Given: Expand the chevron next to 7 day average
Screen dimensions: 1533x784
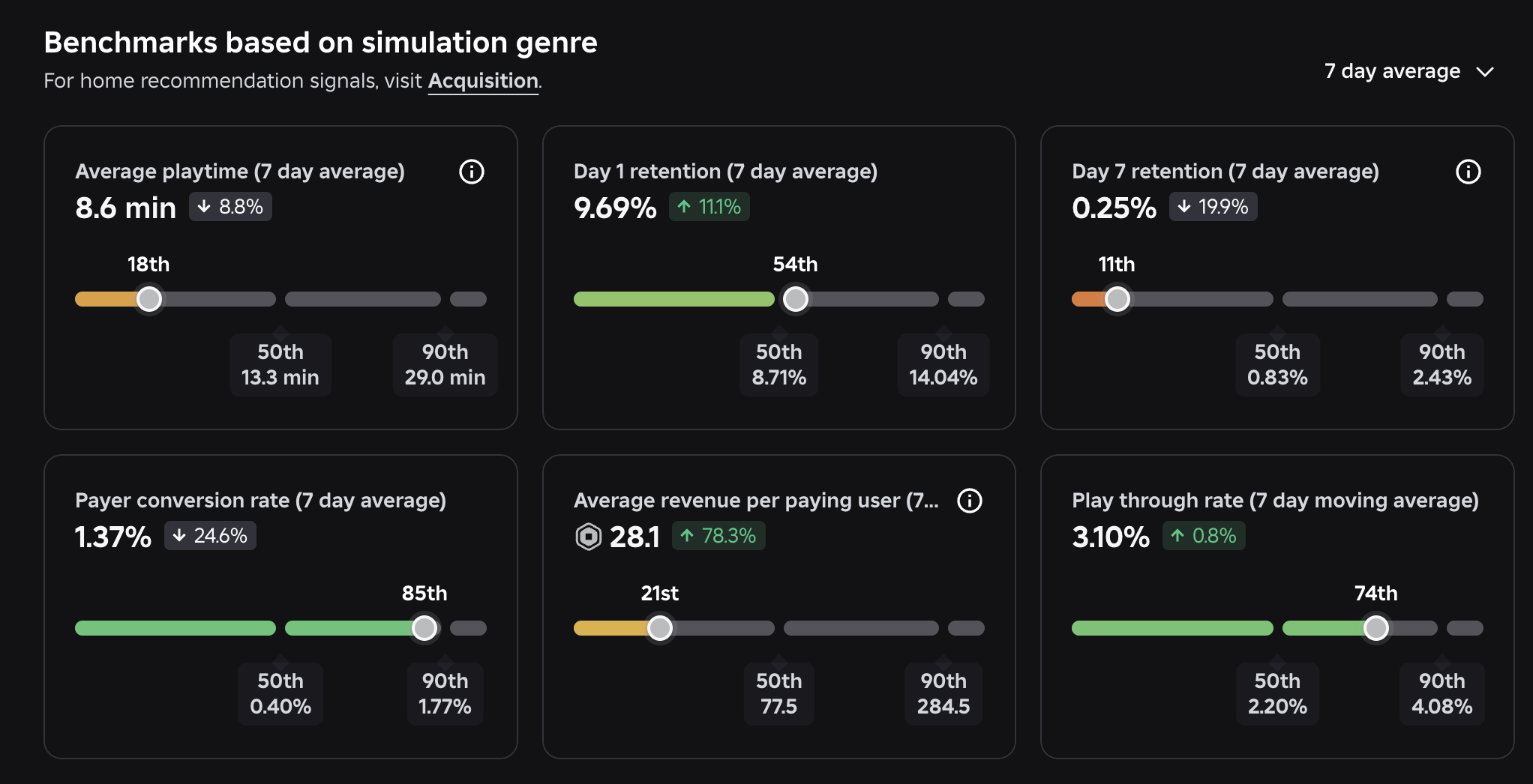Looking at the screenshot, I should [1485, 72].
